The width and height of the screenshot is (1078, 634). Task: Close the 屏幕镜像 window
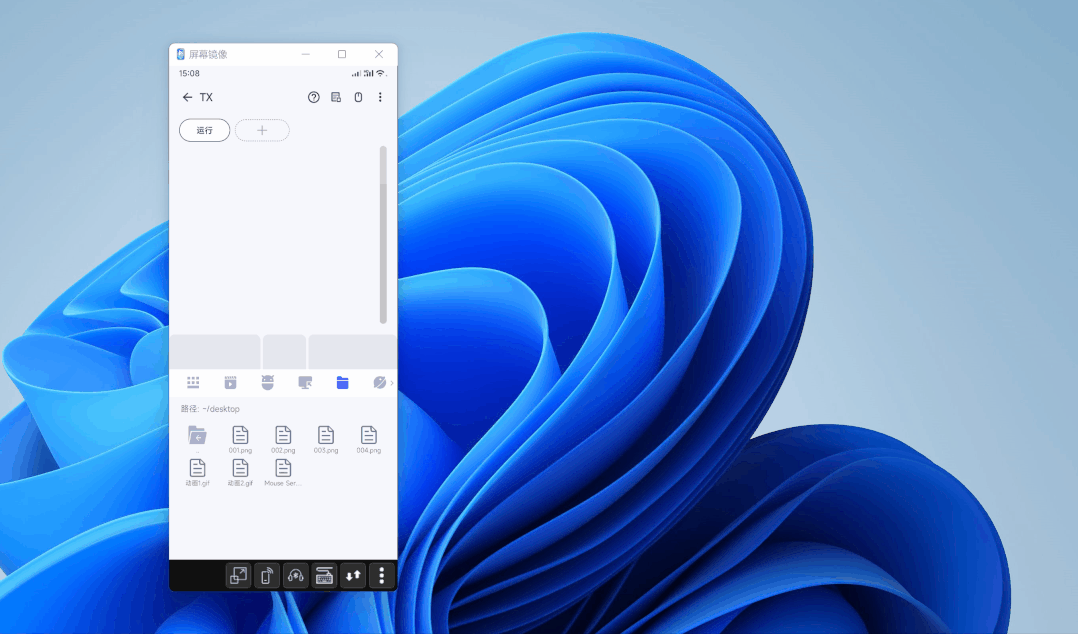(379, 54)
